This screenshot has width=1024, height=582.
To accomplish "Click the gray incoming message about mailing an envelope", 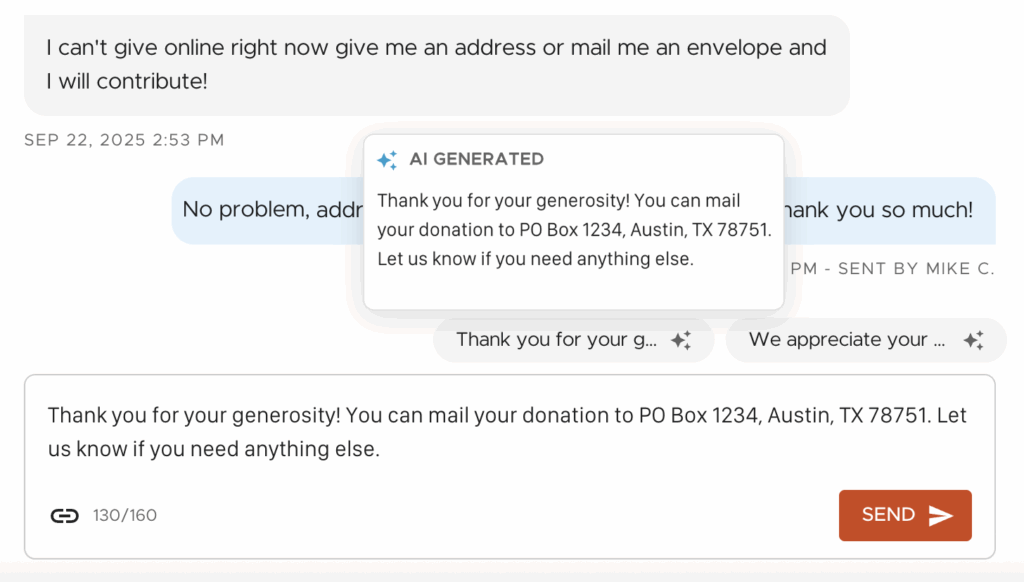I will 436,64.
